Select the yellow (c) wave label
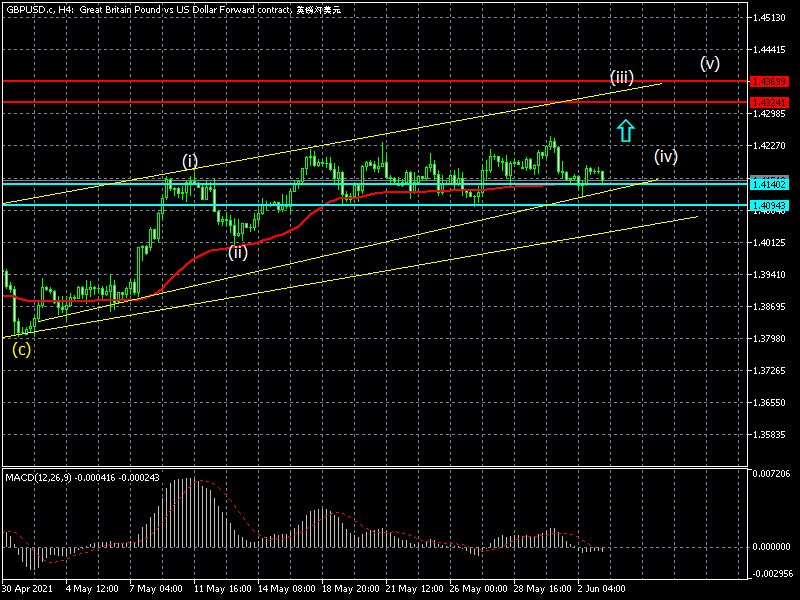 21,349
